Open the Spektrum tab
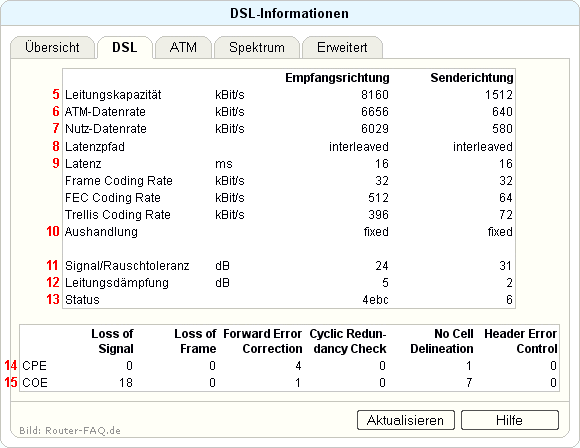The image size is (580, 448). [x=257, y=47]
